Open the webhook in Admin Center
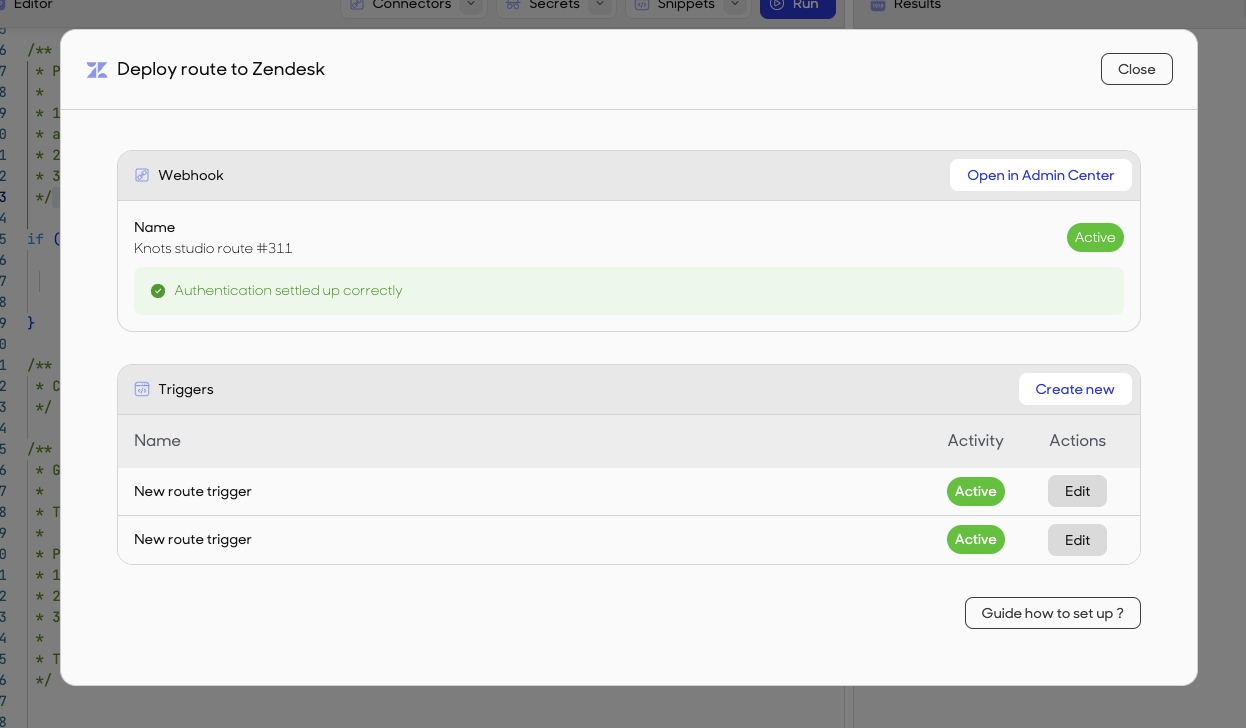The image size is (1246, 728). (1040, 175)
